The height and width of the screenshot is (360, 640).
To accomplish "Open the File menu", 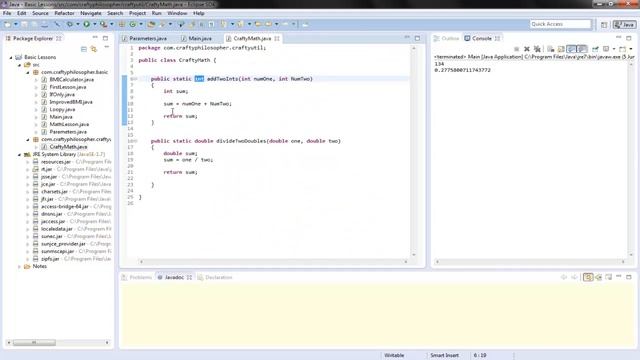I will pos(7,13).
